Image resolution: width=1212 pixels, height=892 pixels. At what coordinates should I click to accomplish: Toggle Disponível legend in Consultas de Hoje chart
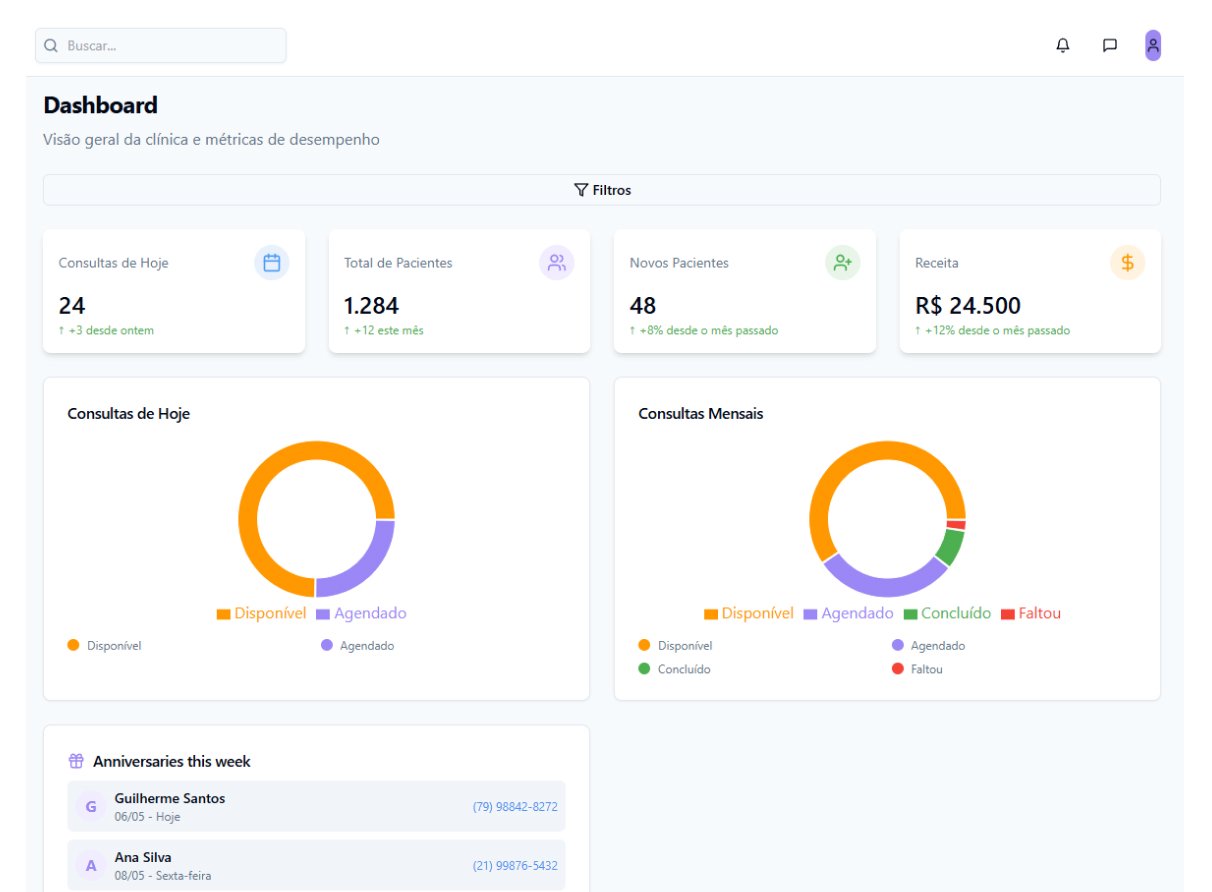[x=262, y=613]
